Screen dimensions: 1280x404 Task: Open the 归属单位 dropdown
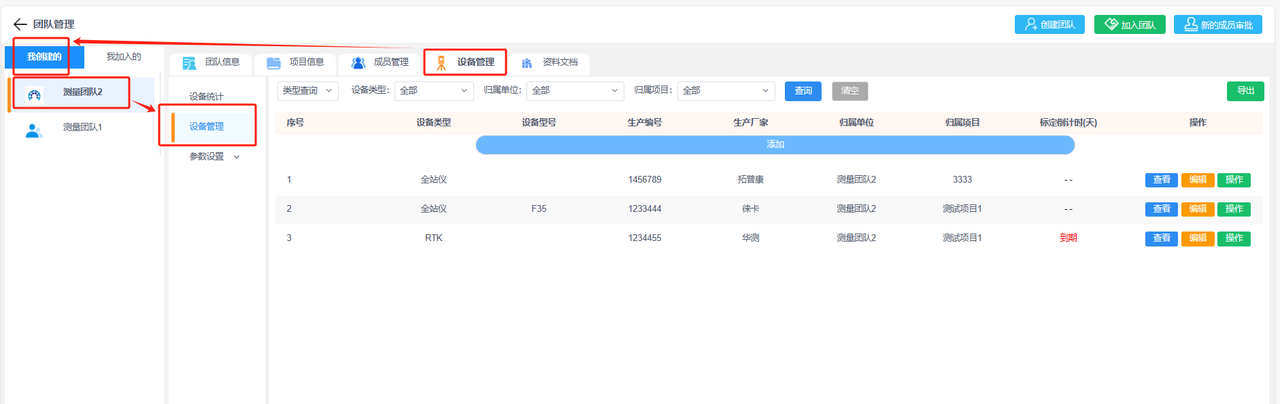pos(574,91)
